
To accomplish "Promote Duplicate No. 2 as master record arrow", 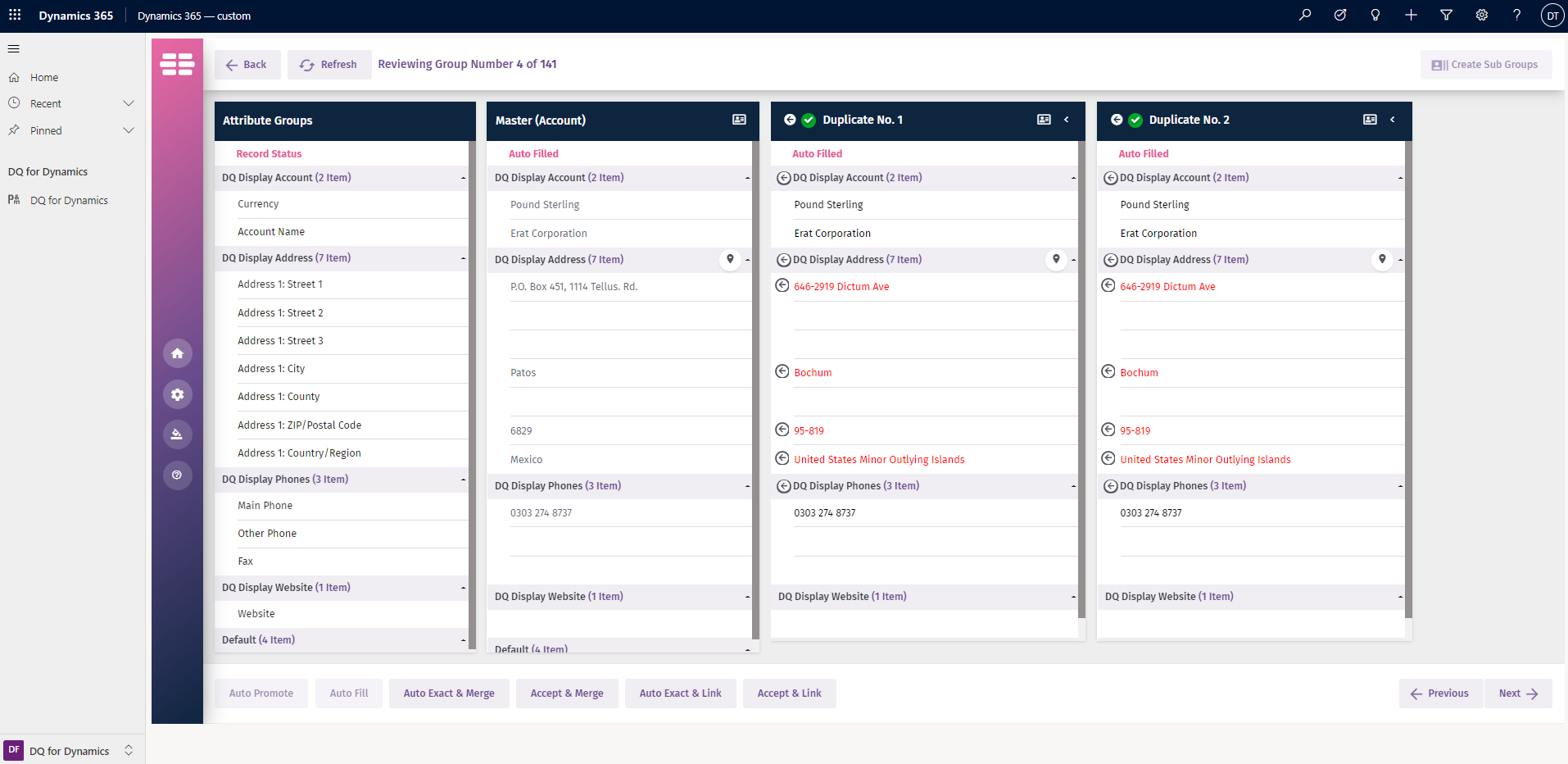I will (1116, 120).
